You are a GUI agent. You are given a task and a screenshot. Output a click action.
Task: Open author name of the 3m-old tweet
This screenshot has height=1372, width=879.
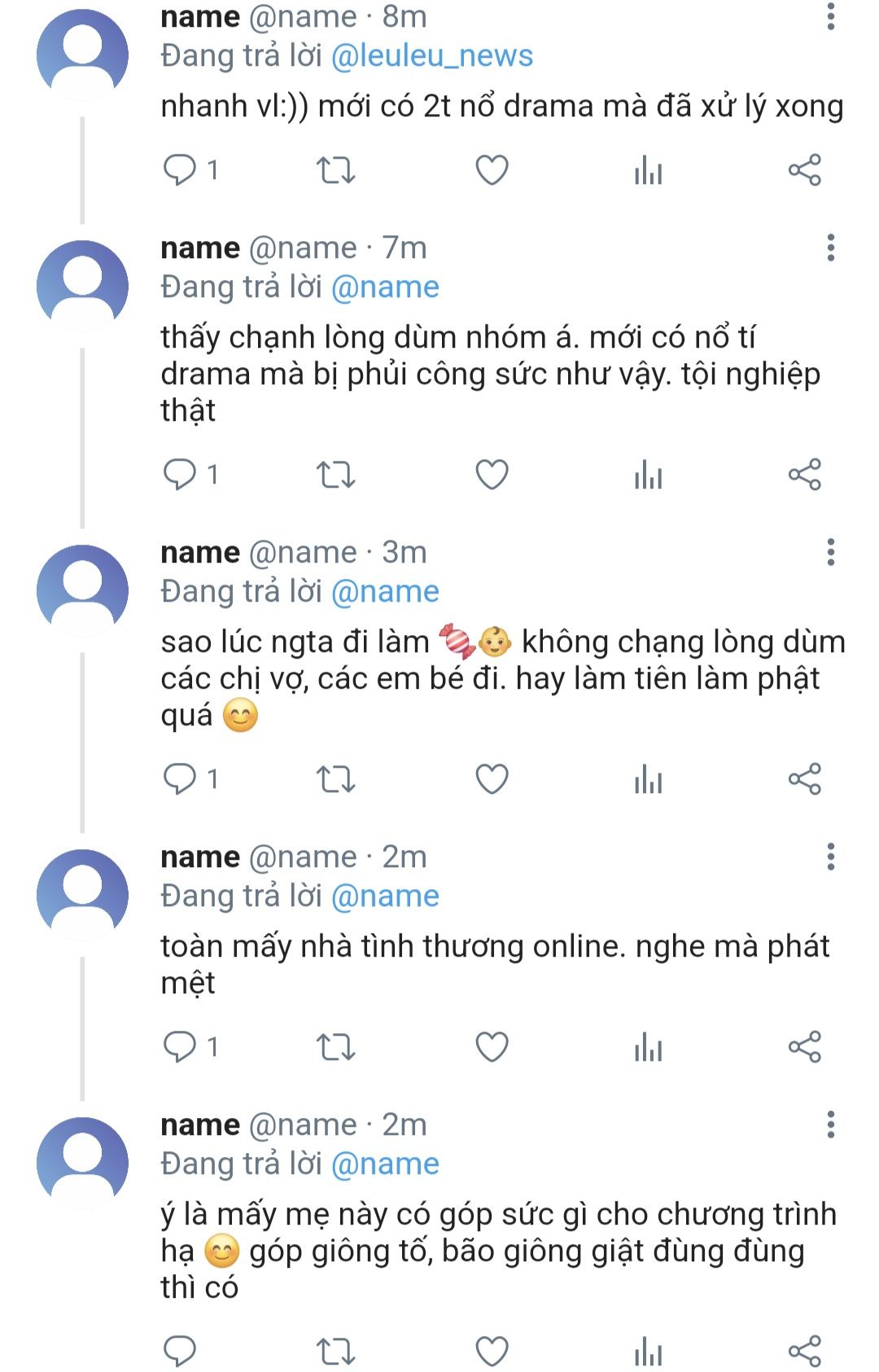(x=200, y=552)
